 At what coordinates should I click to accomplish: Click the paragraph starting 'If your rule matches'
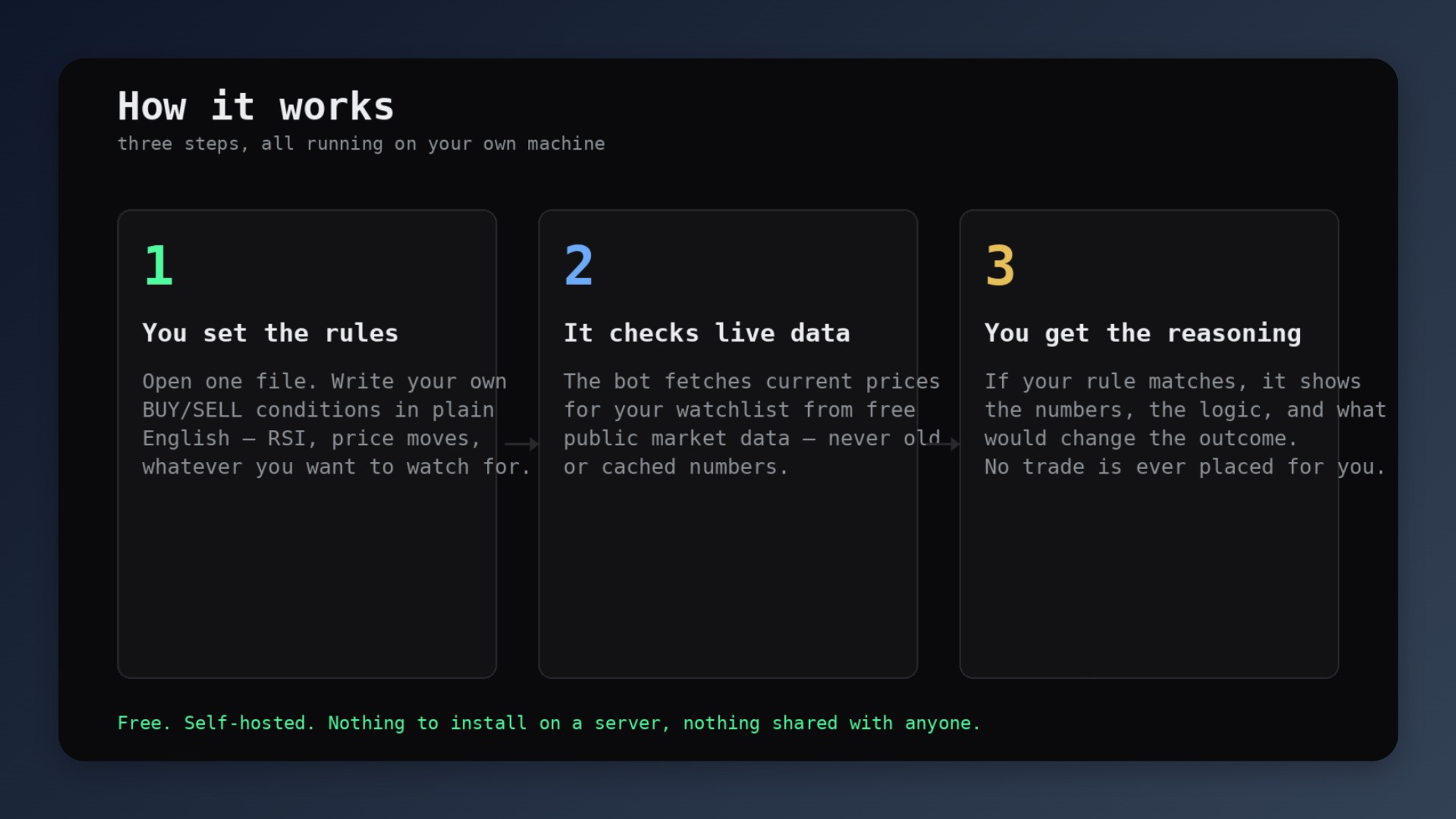(x=1185, y=424)
